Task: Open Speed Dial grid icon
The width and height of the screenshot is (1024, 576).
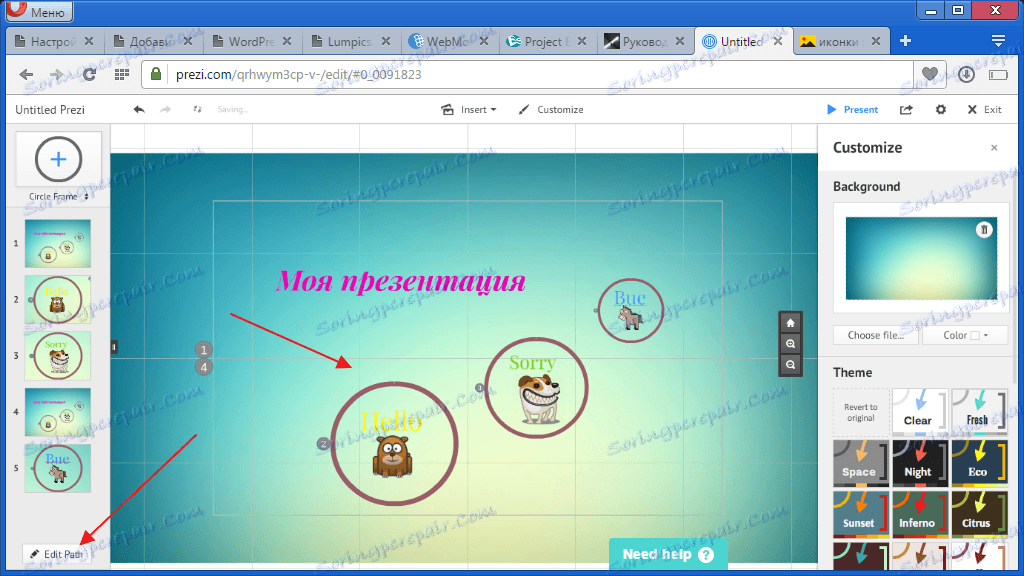Action: coord(121,74)
